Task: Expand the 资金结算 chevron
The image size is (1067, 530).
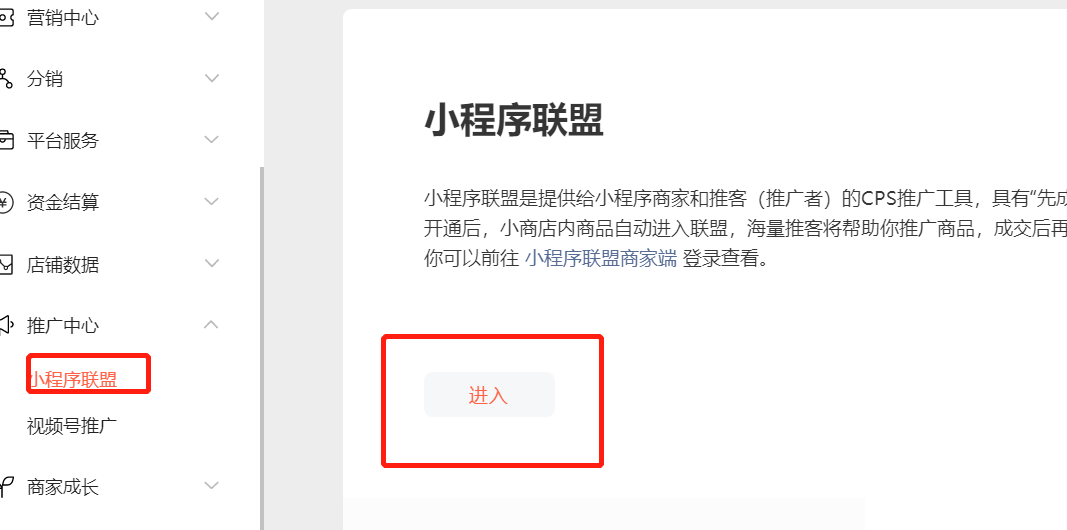Action: 212,201
